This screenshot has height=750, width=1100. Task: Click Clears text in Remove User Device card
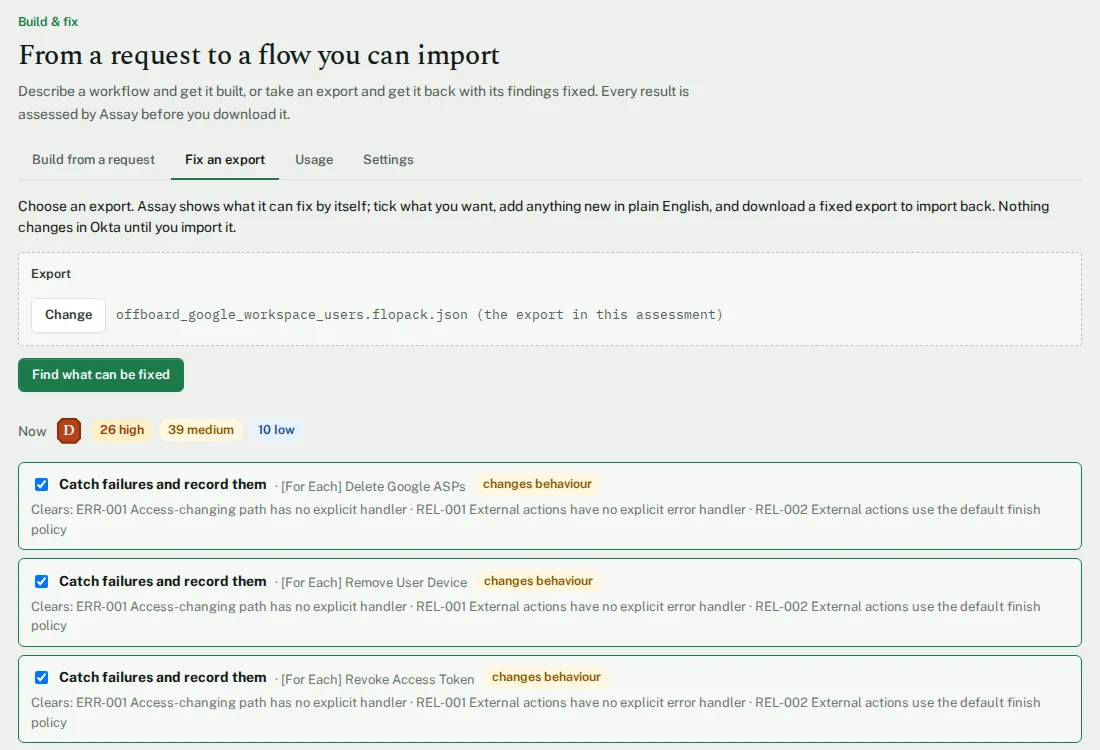pos(535,616)
